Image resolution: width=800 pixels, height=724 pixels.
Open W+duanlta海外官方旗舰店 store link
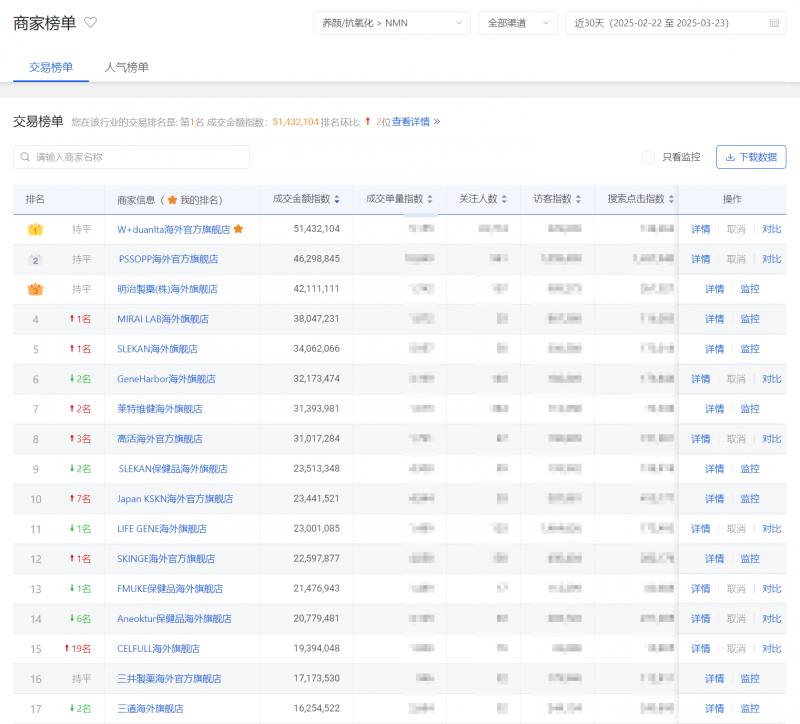173,229
